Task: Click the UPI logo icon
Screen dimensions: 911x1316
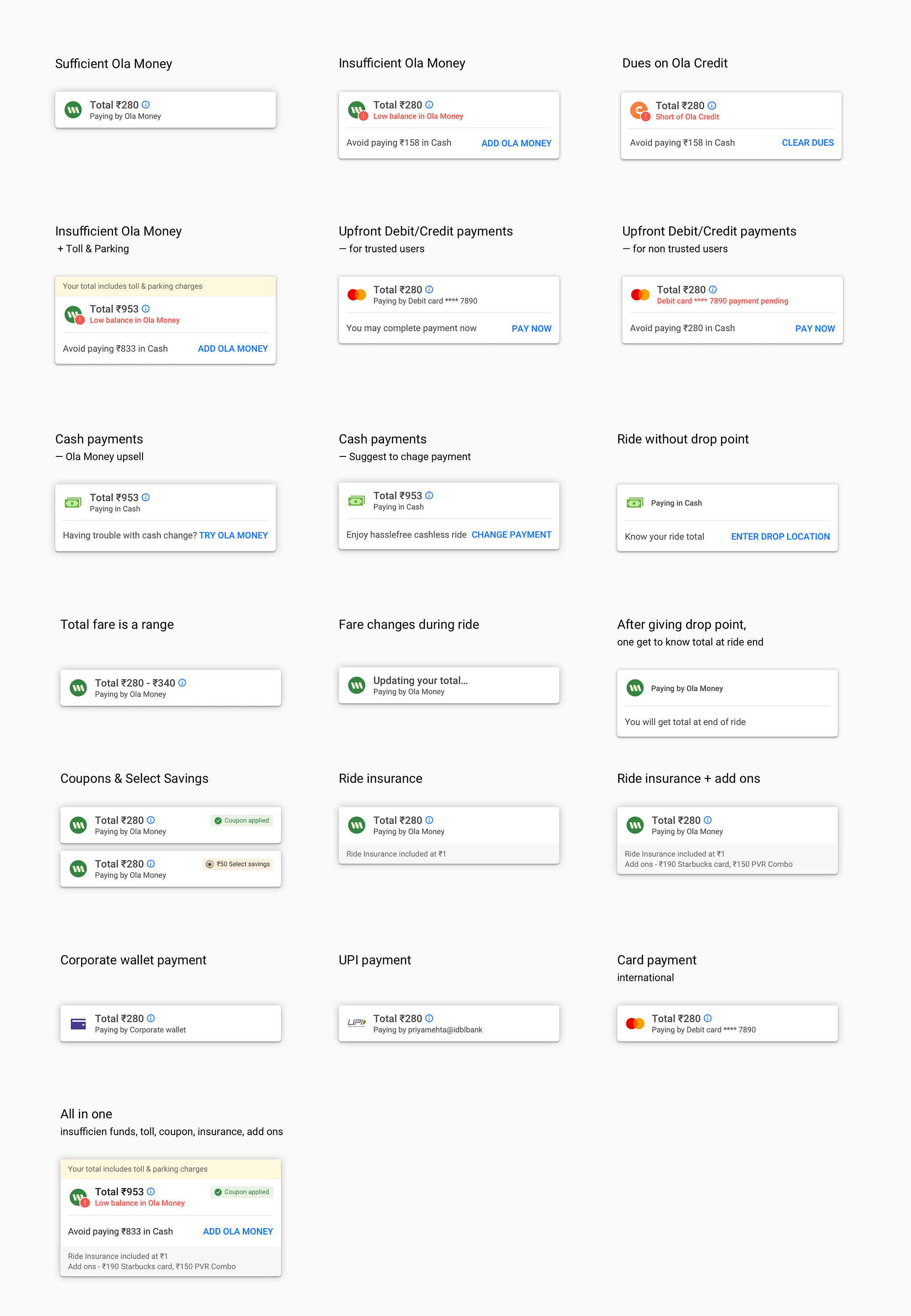Action: click(357, 1023)
